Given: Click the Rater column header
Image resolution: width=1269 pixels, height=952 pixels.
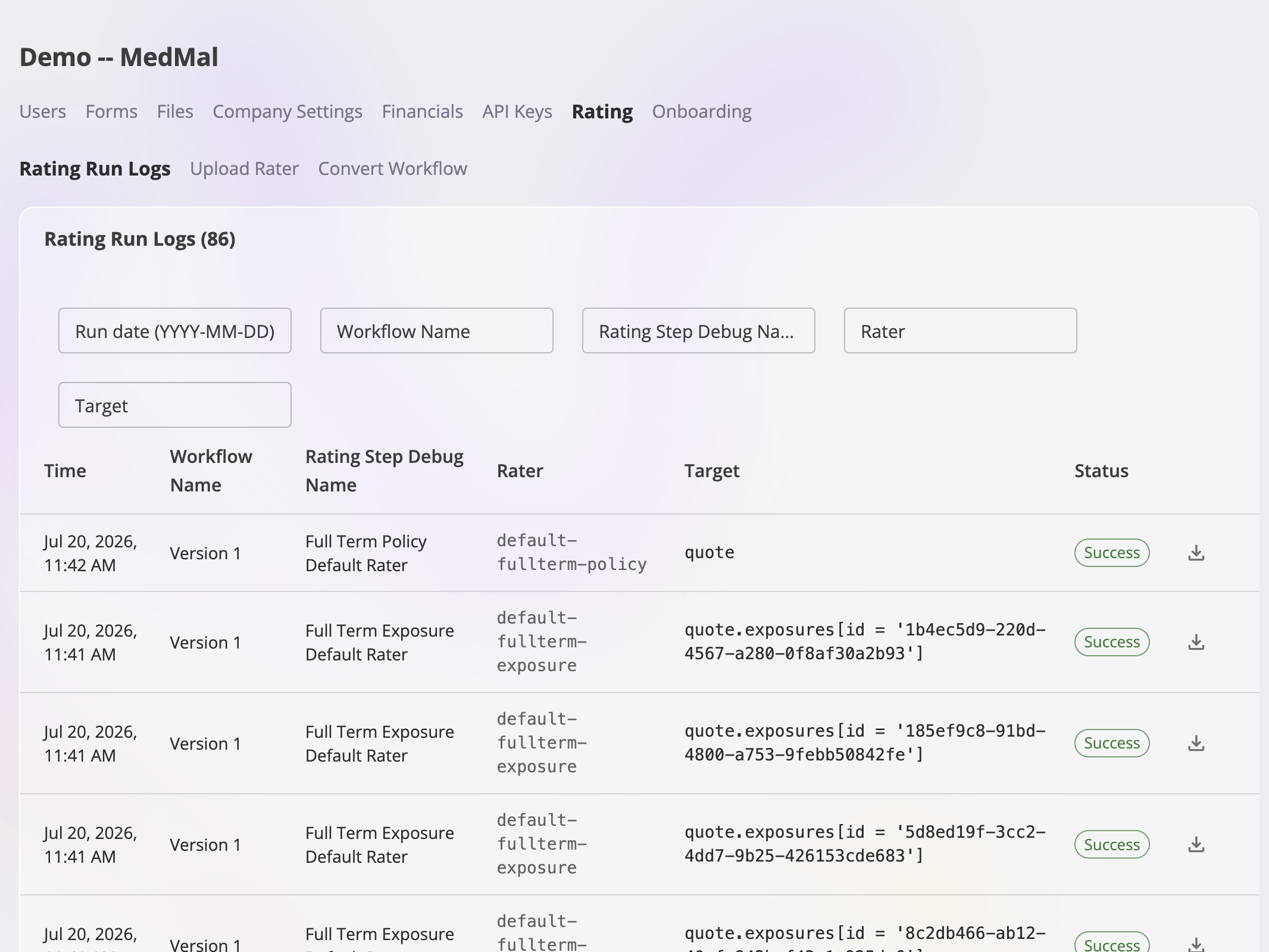Looking at the screenshot, I should coord(520,471).
